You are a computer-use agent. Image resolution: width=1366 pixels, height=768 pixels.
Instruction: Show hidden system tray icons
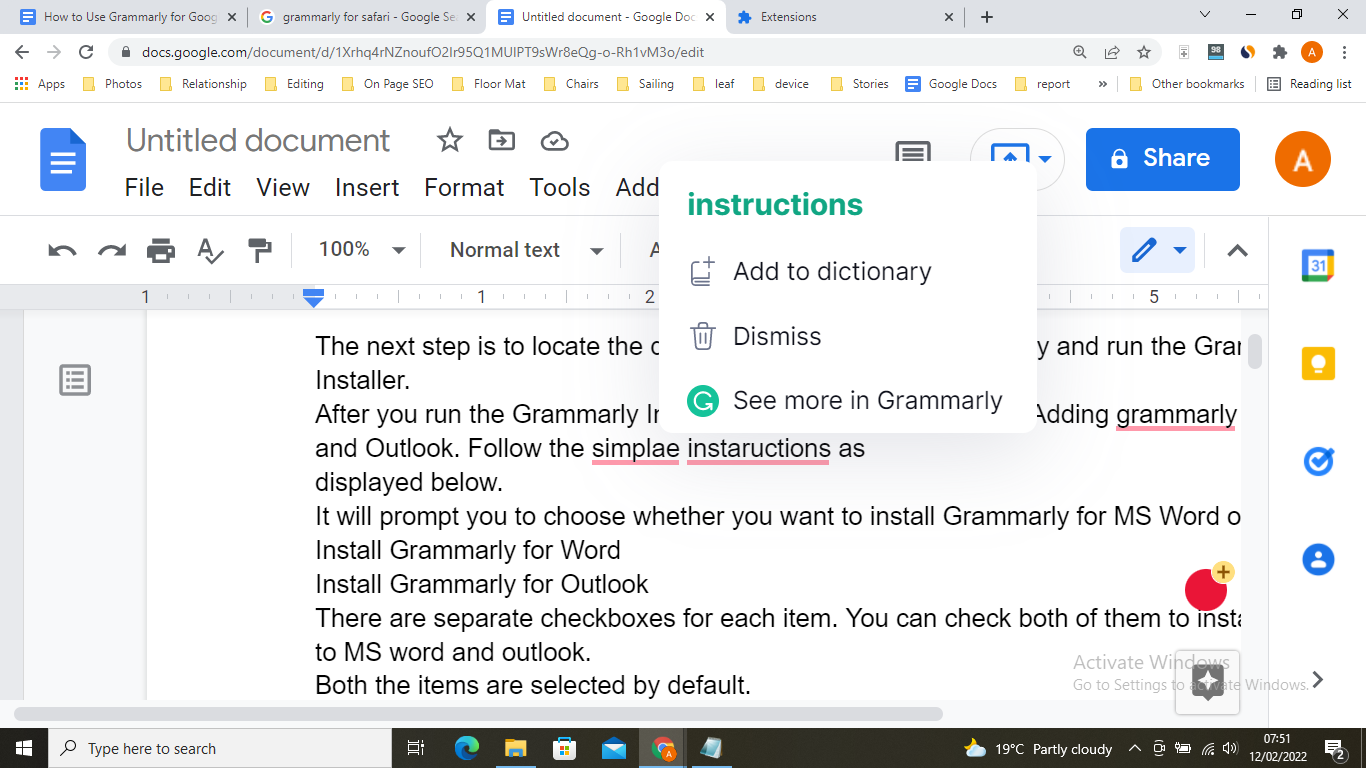click(x=1134, y=748)
